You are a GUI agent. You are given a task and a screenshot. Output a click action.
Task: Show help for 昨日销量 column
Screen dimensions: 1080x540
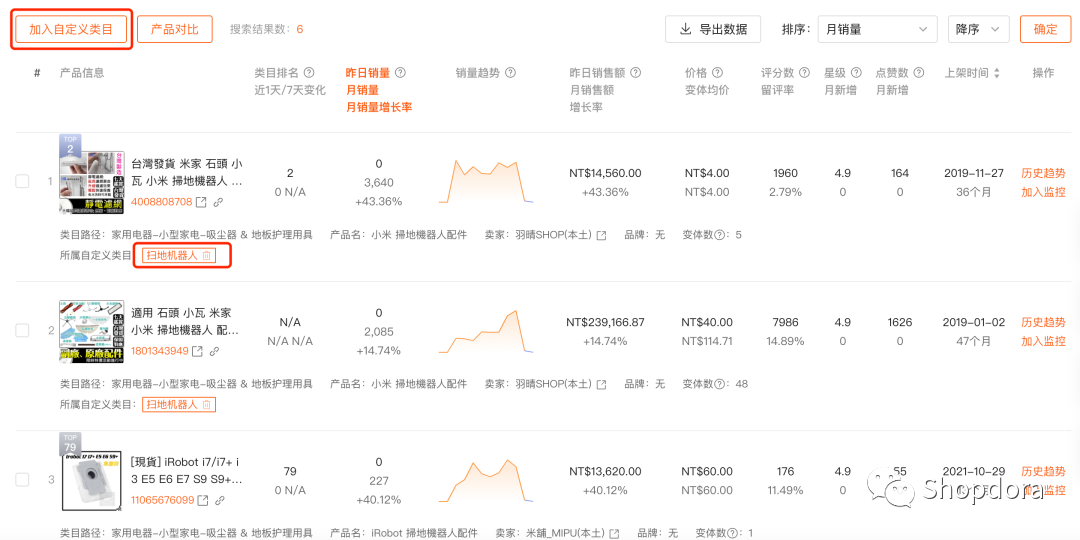pos(399,72)
